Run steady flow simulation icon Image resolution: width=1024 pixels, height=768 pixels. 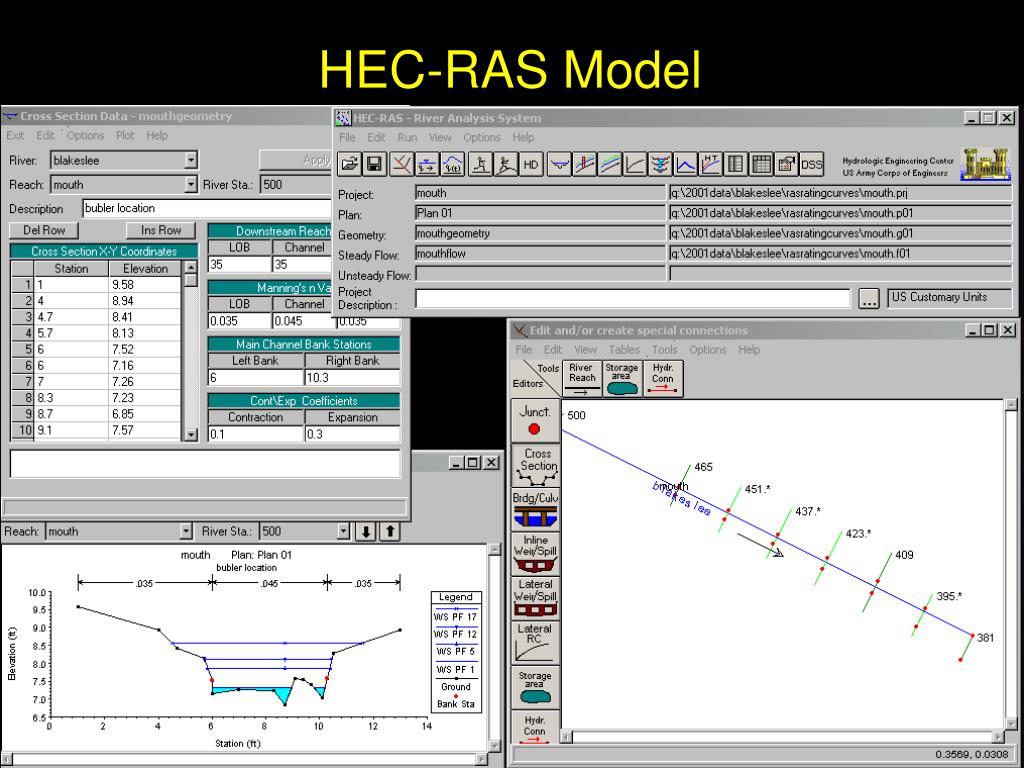click(480, 165)
